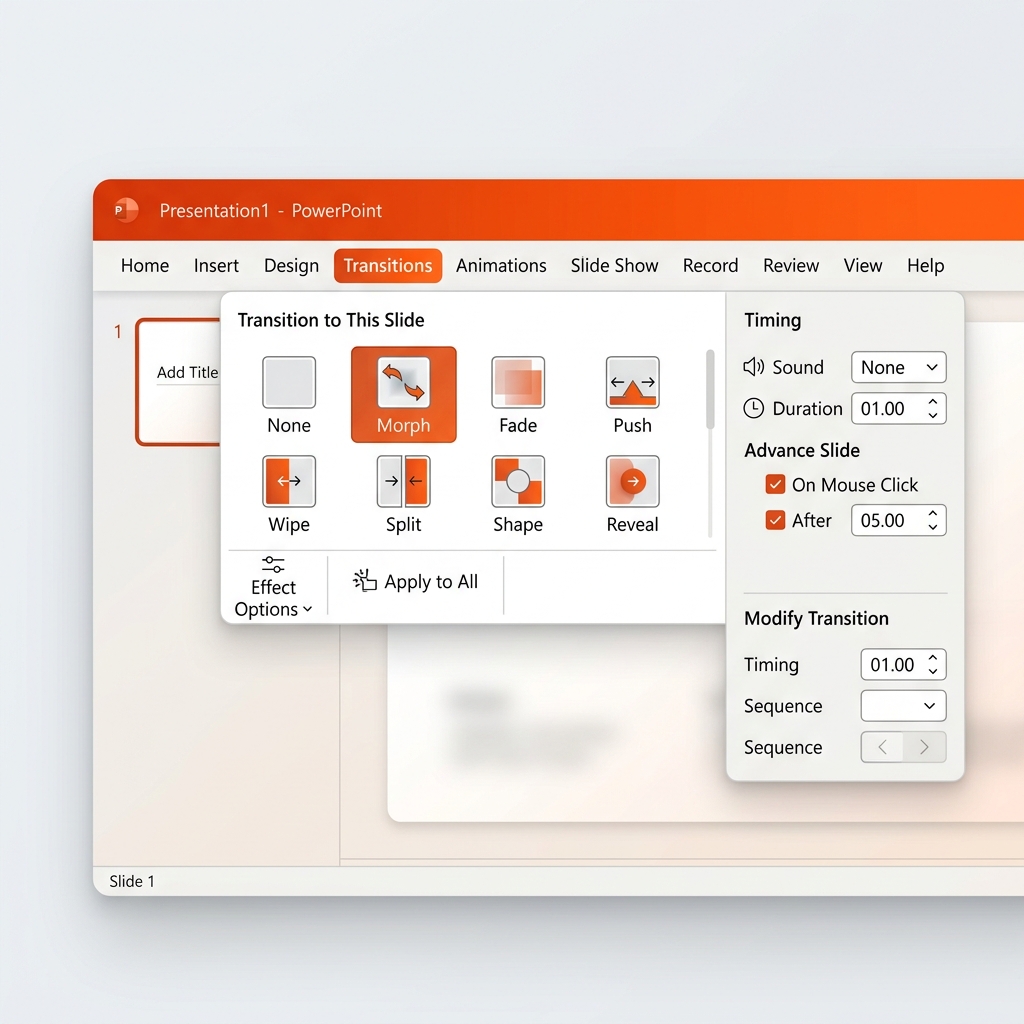The width and height of the screenshot is (1024, 1024).
Task: Select the Wipe transition
Action: pyautogui.click(x=289, y=494)
